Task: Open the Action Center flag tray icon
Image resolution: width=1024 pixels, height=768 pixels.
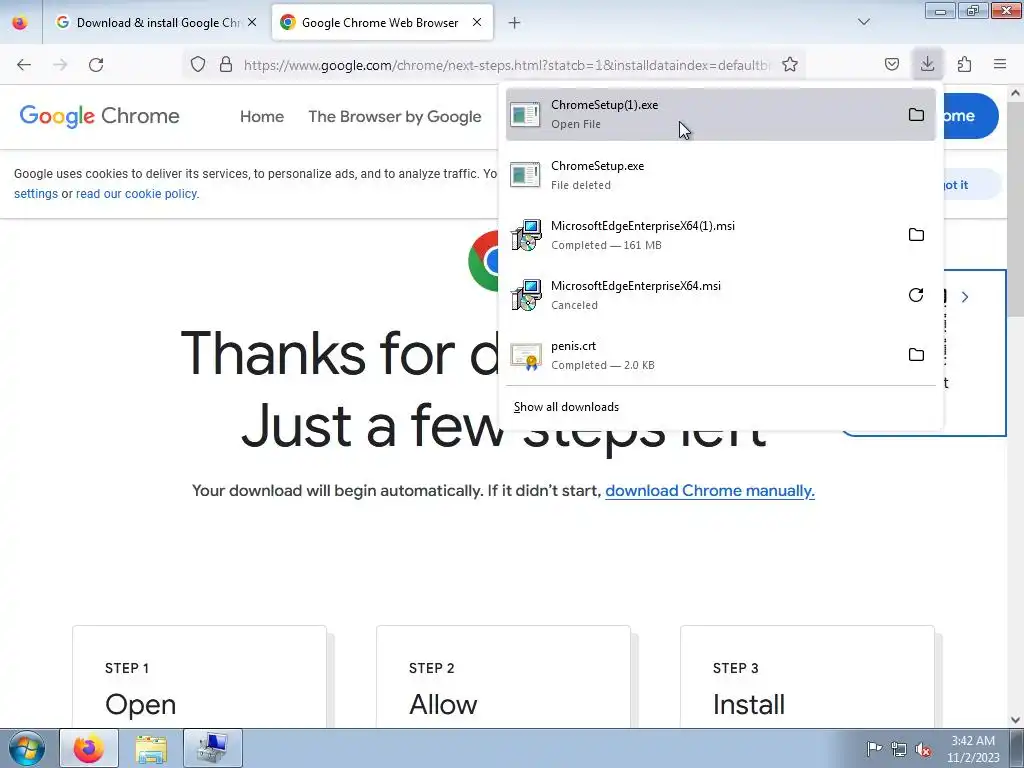Action: click(x=874, y=748)
